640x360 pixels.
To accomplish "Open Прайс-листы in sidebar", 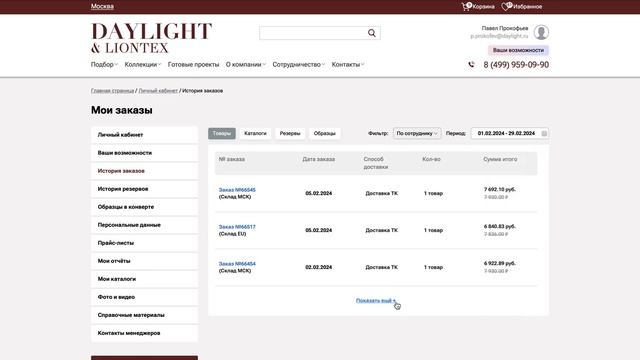I will [x=144, y=242].
